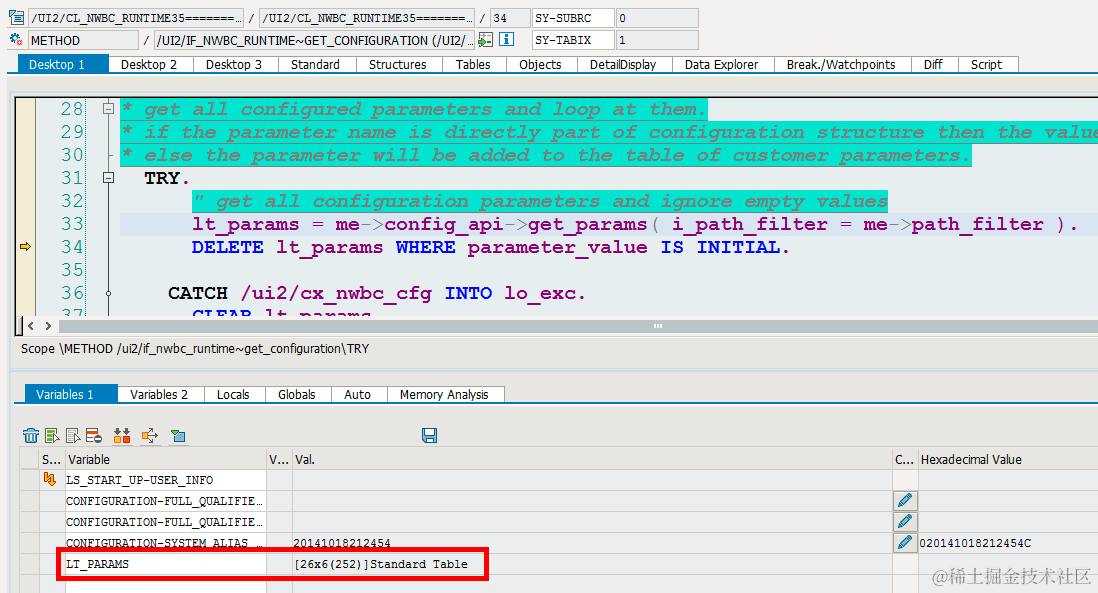Click the teal box filter icon

[x=178, y=435]
